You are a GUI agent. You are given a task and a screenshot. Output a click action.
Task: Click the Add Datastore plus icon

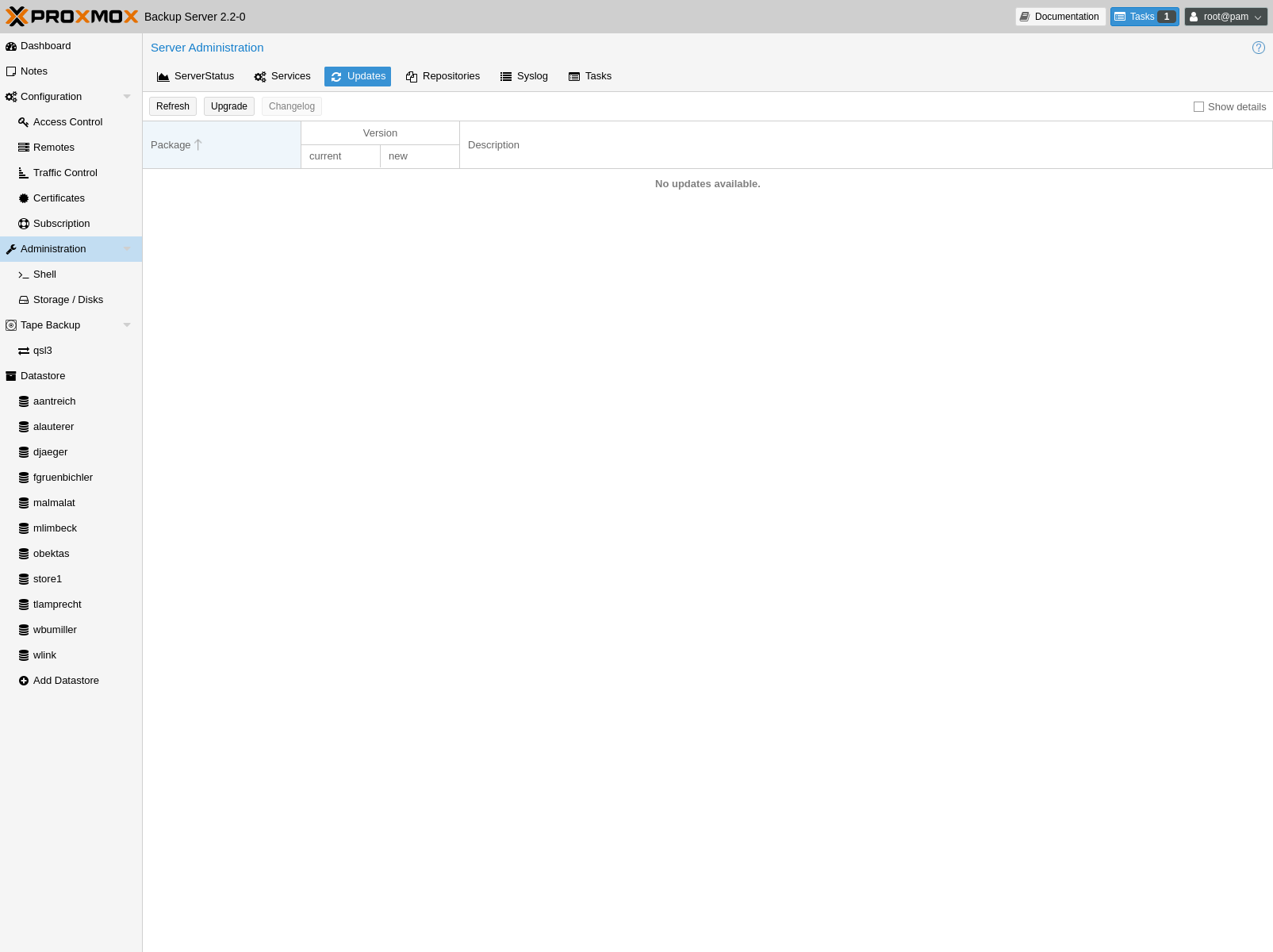(x=24, y=681)
